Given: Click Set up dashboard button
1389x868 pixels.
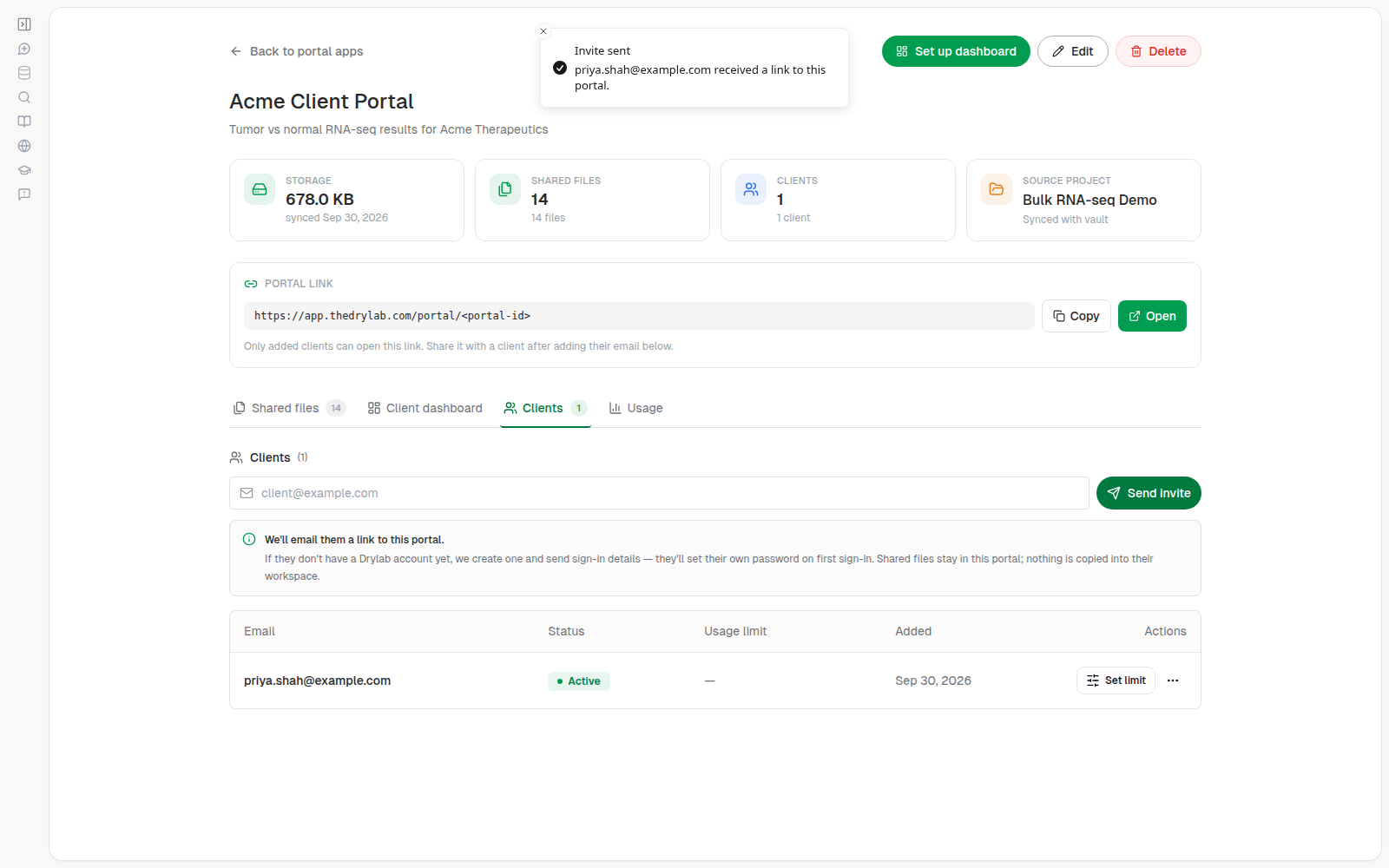Looking at the screenshot, I should tap(956, 51).
